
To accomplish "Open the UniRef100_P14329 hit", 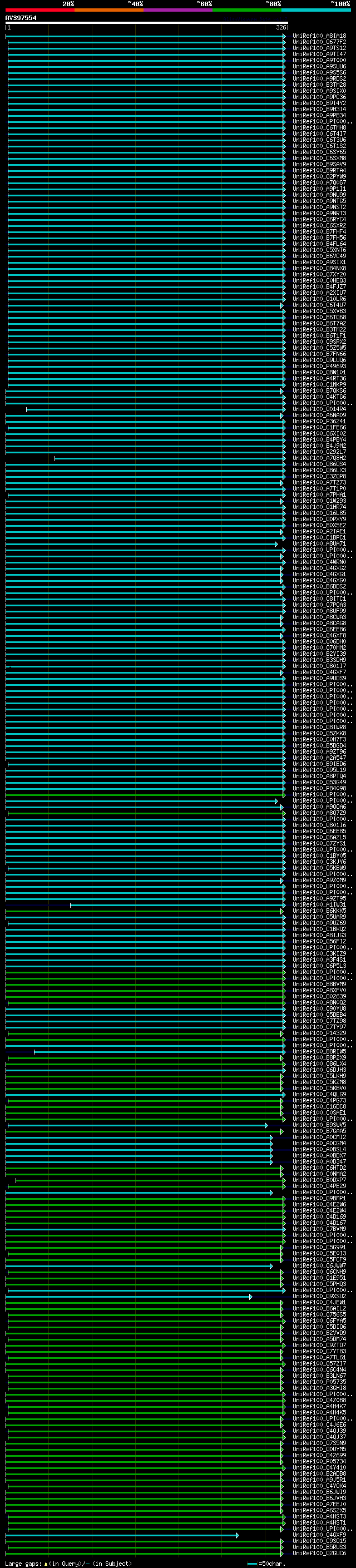I will coord(319,1033).
